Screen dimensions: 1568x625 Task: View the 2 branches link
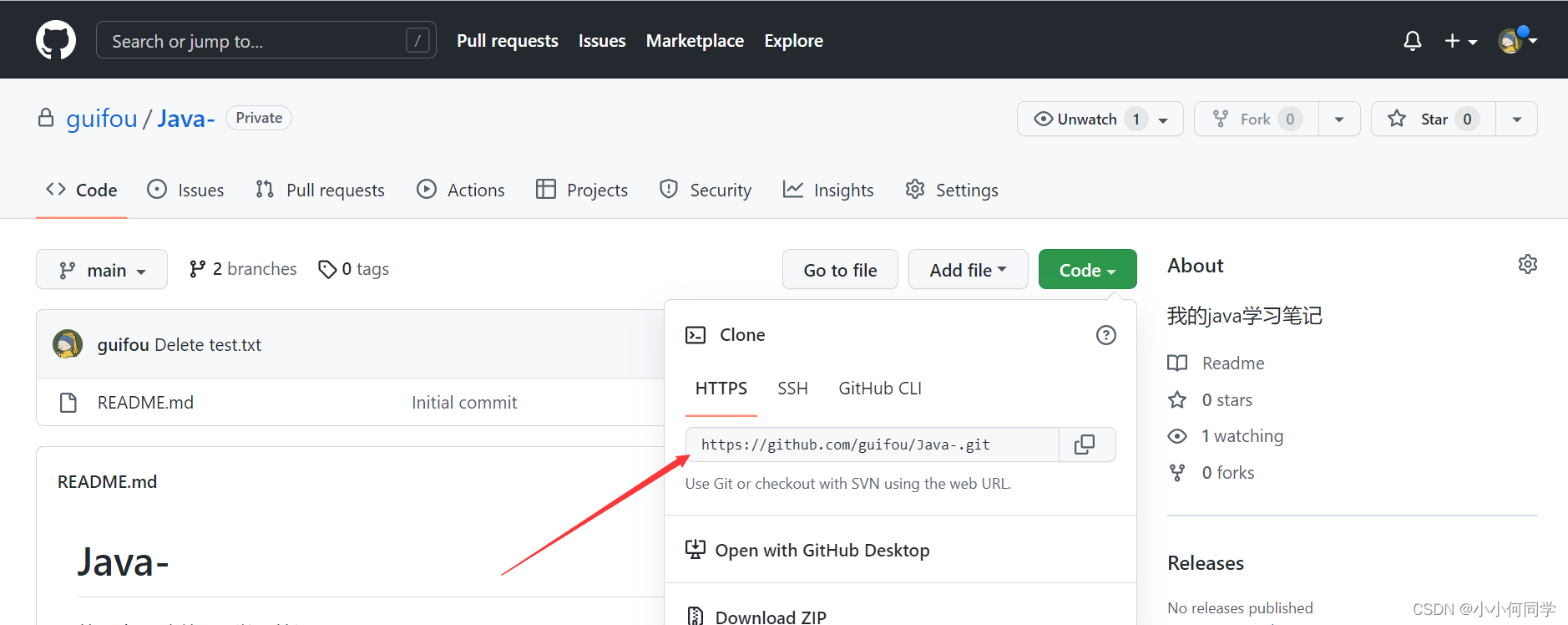tap(243, 269)
